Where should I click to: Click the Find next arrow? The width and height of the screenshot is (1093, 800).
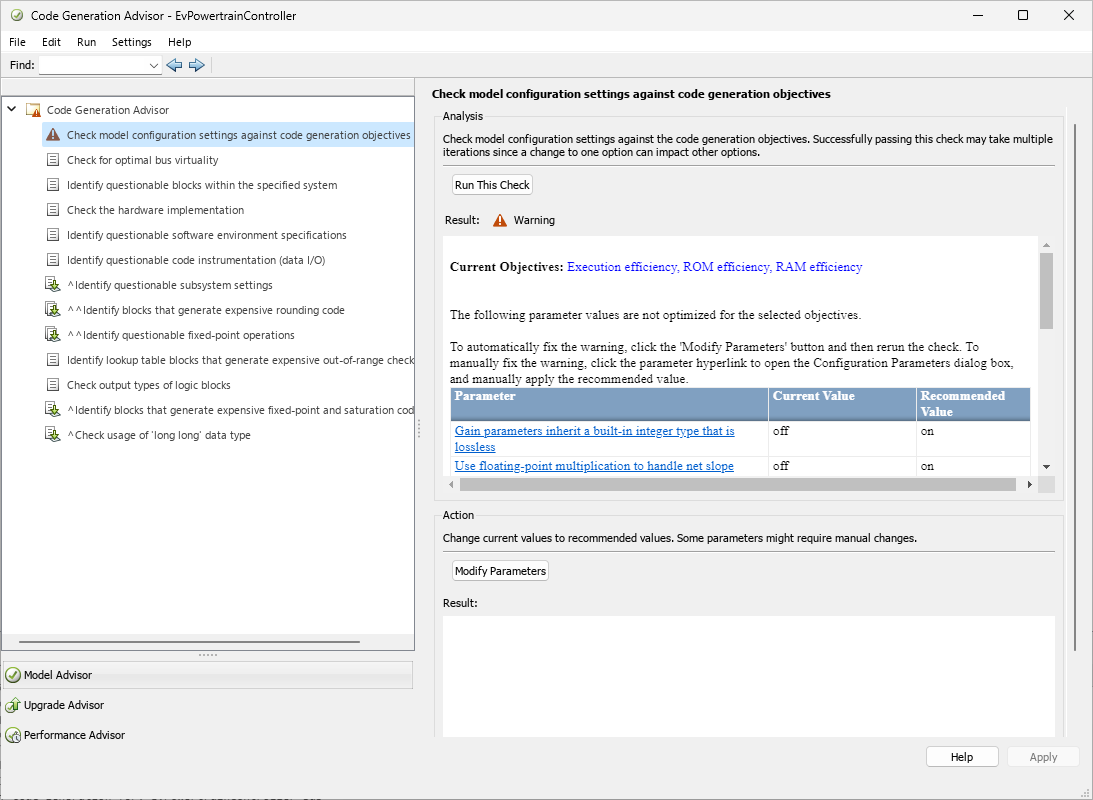[x=197, y=64]
